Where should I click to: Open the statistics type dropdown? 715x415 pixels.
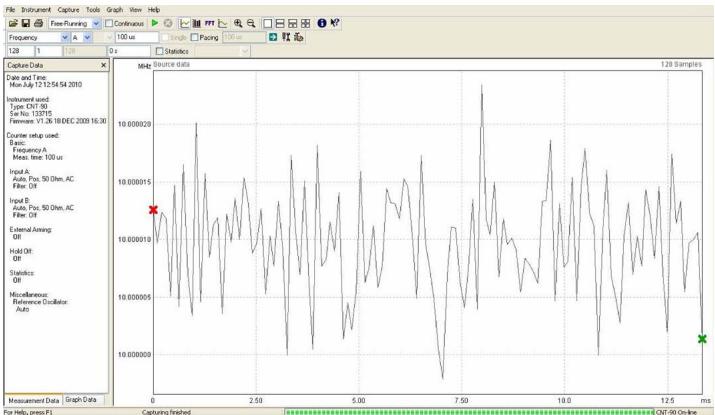[x=245, y=51]
